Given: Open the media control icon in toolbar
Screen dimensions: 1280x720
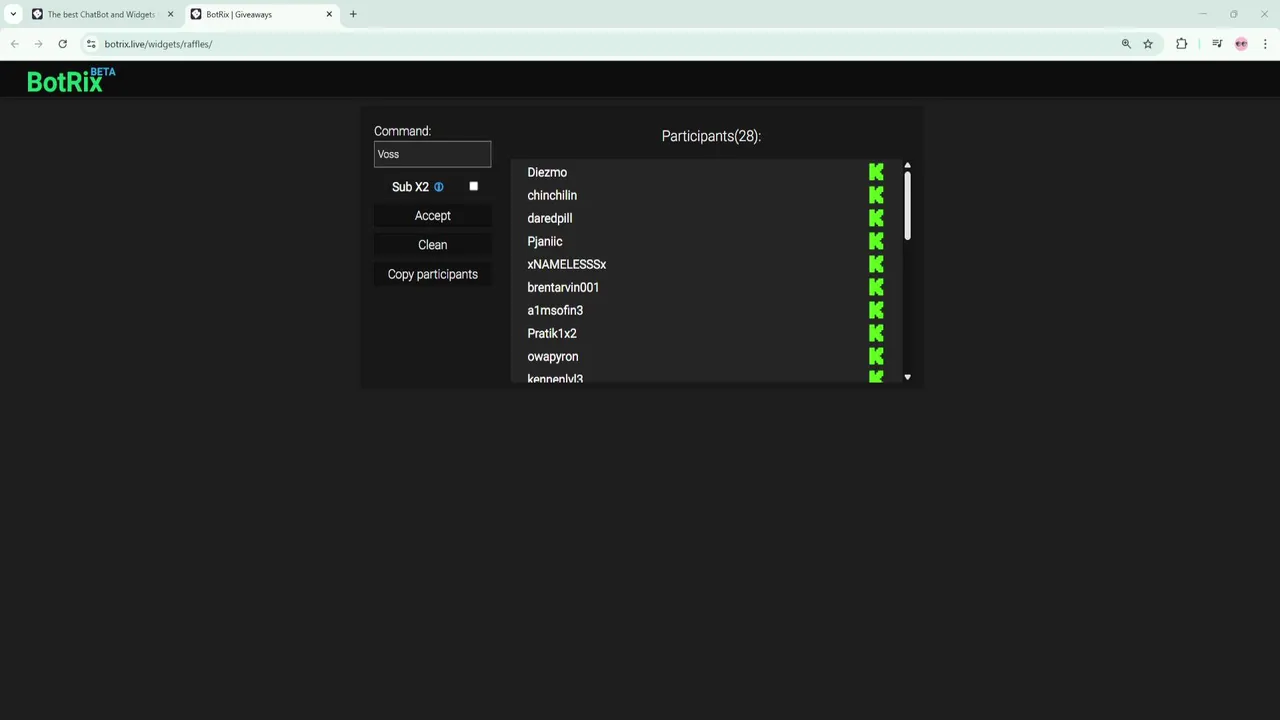Looking at the screenshot, I should pos(1217,44).
